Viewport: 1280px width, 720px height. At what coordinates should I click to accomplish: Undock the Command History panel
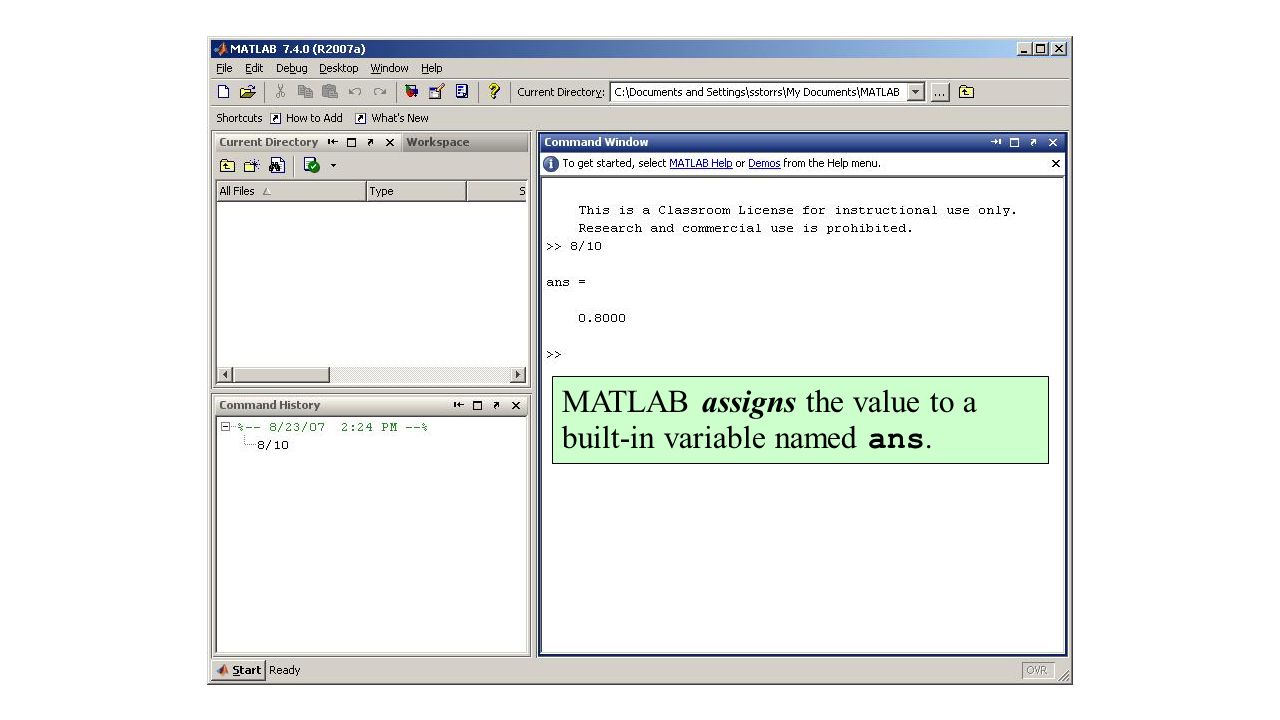[x=497, y=405]
